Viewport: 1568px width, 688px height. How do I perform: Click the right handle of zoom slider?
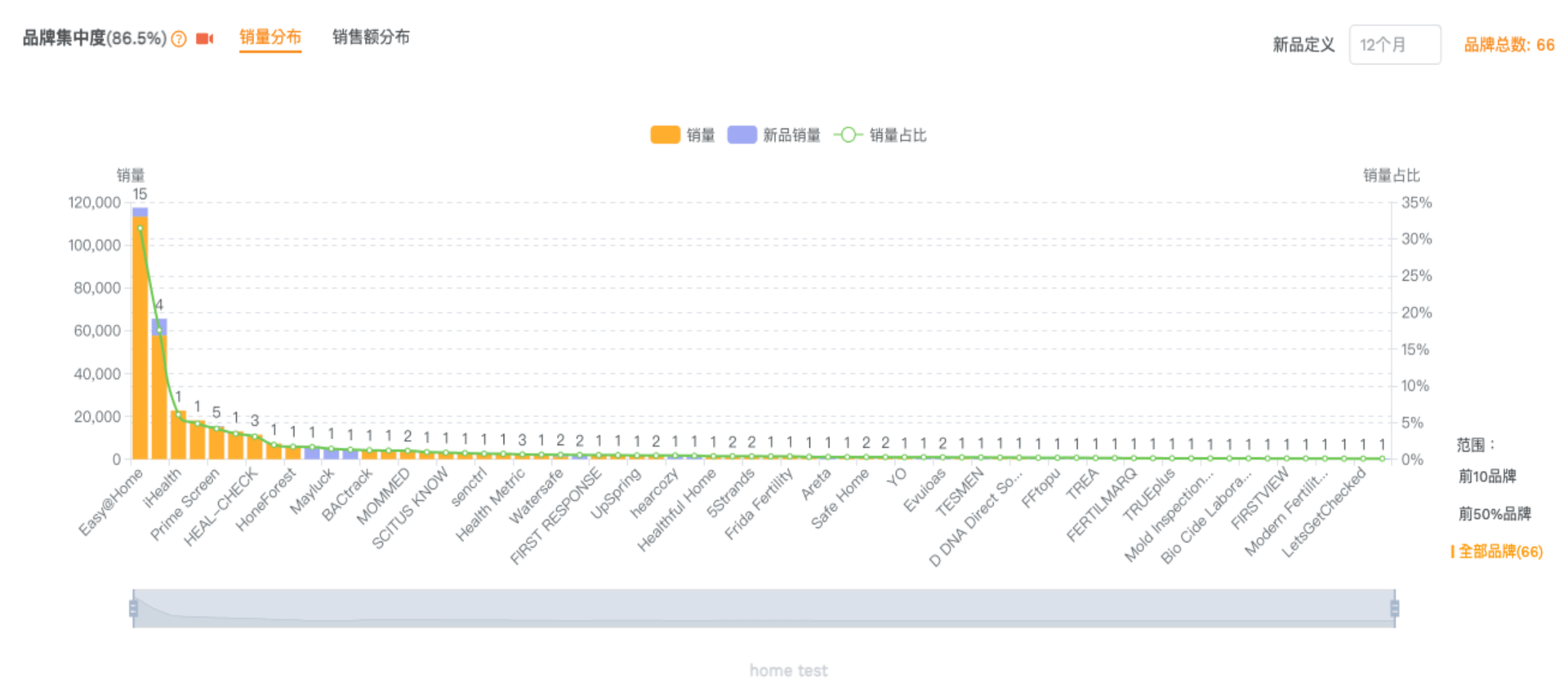[1394, 608]
